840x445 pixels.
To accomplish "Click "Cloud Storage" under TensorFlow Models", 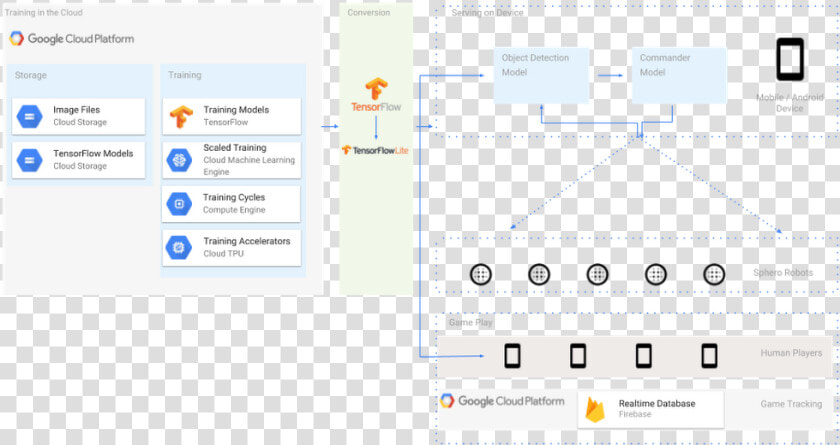I will click(80, 166).
